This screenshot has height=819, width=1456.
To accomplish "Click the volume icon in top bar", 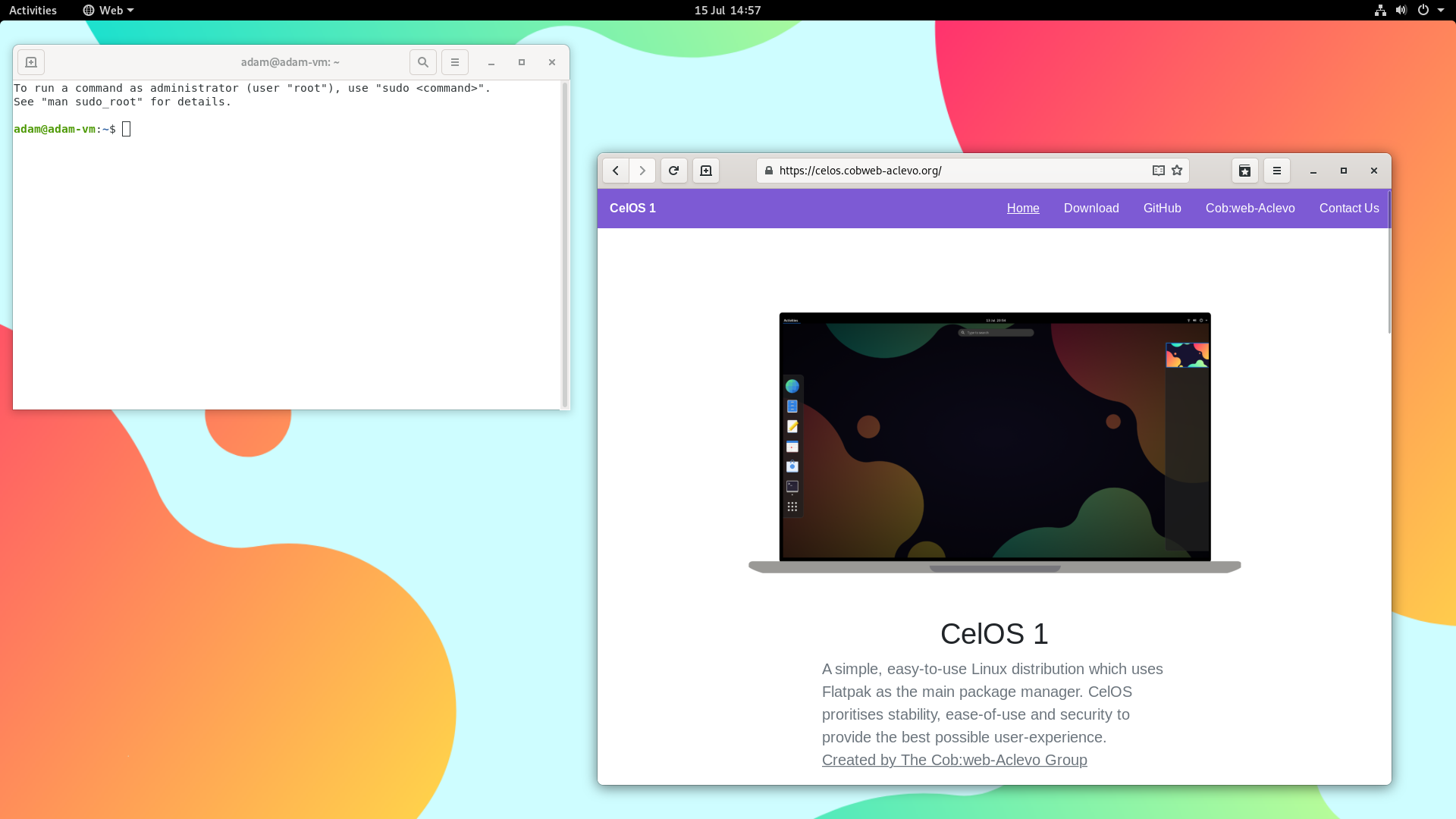I will 1401,10.
